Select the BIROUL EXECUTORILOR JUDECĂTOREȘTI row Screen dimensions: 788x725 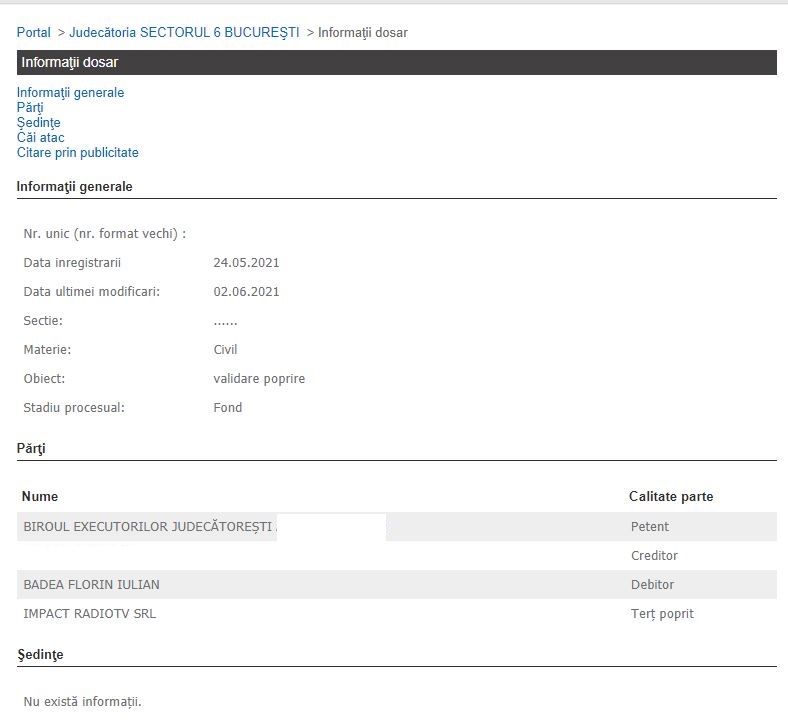(150, 527)
